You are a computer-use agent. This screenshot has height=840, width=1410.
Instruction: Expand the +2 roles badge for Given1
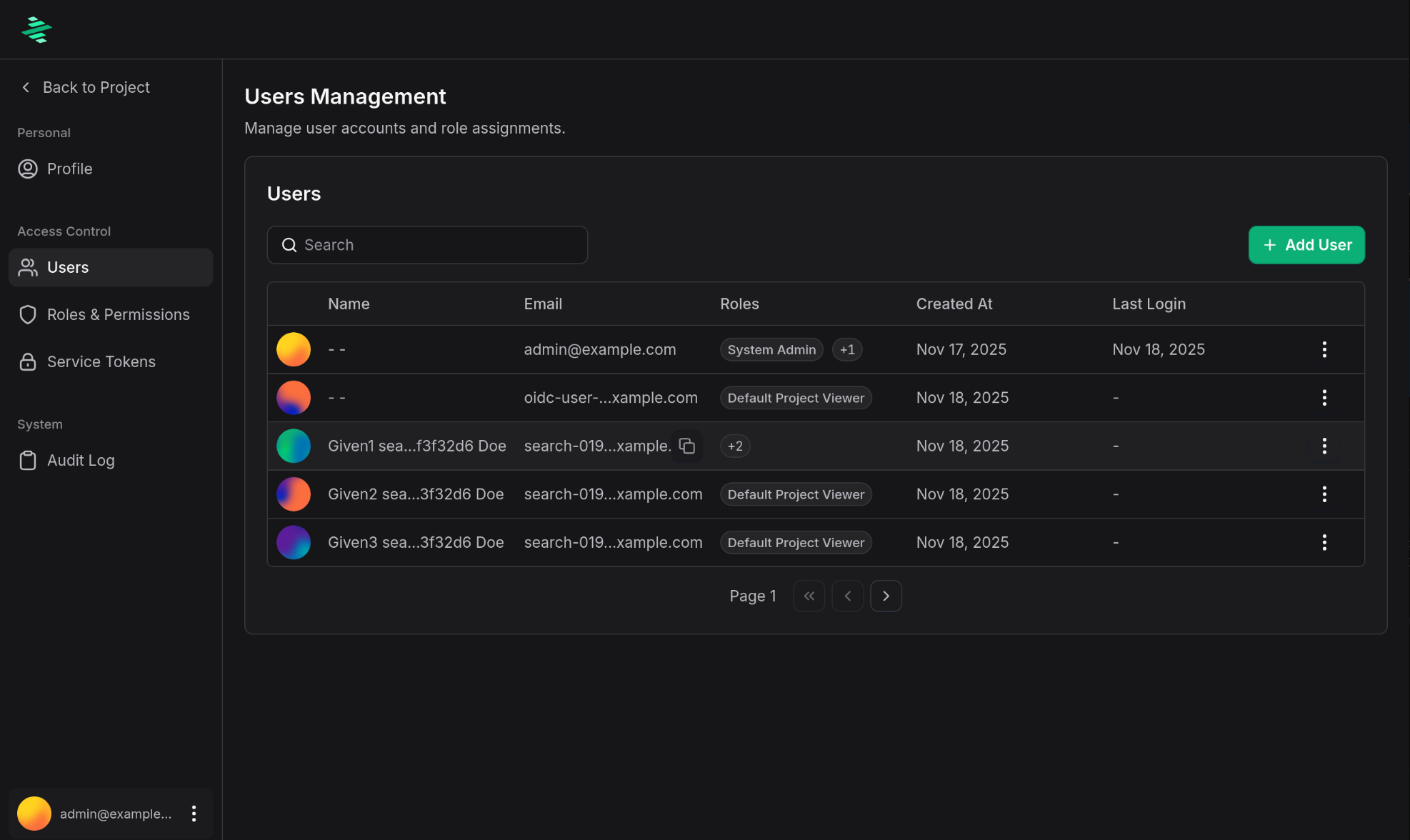pyautogui.click(x=735, y=446)
